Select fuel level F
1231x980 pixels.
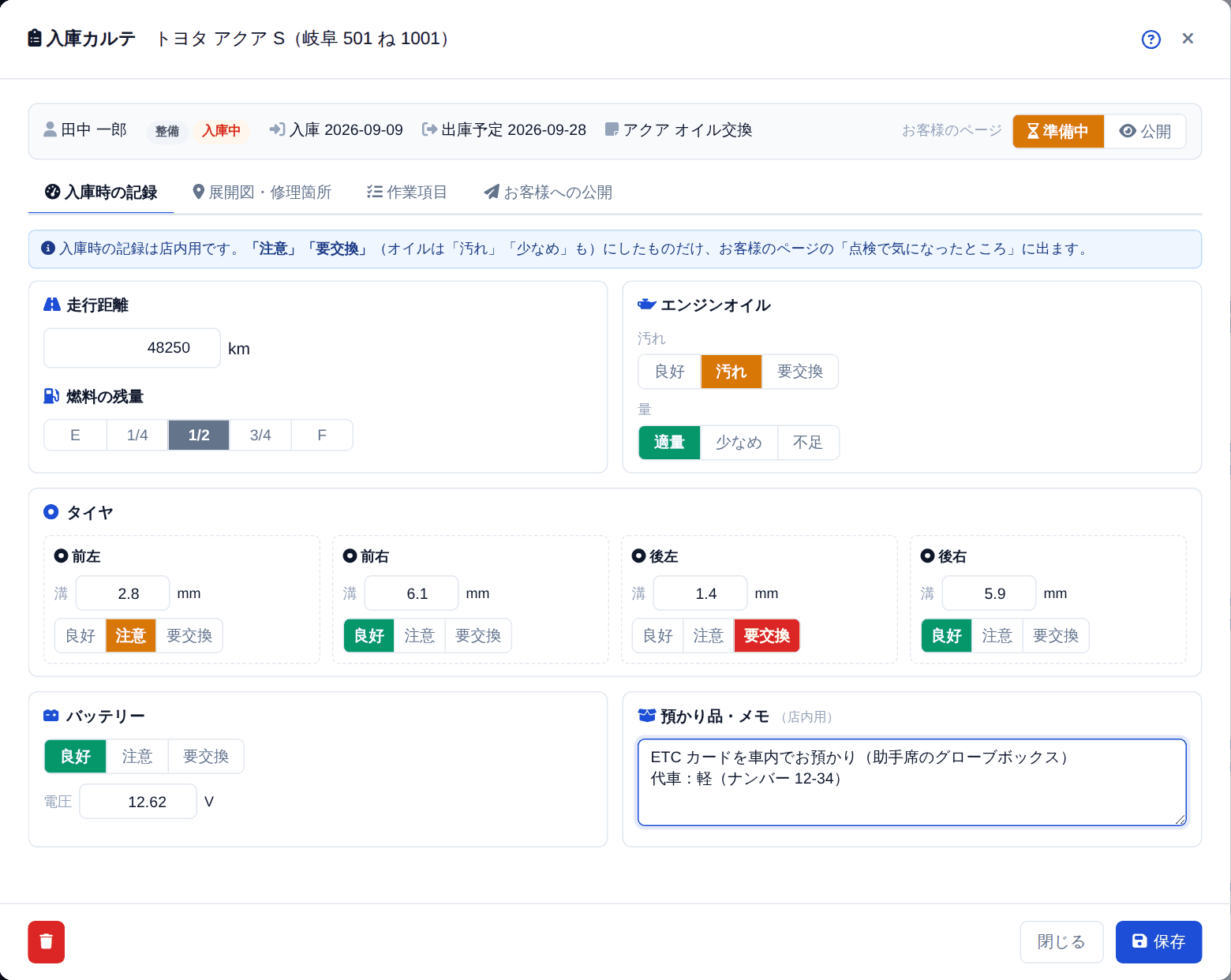coord(322,436)
